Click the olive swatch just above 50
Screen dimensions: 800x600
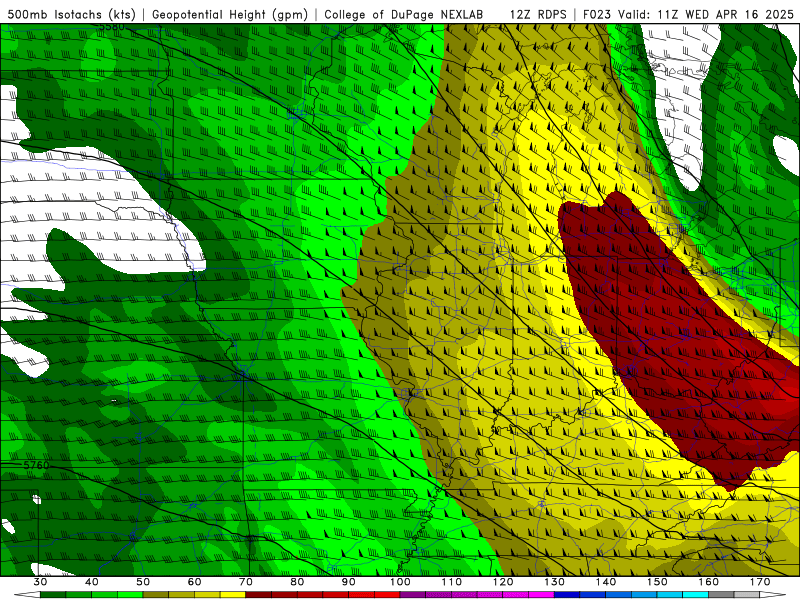(156, 595)
